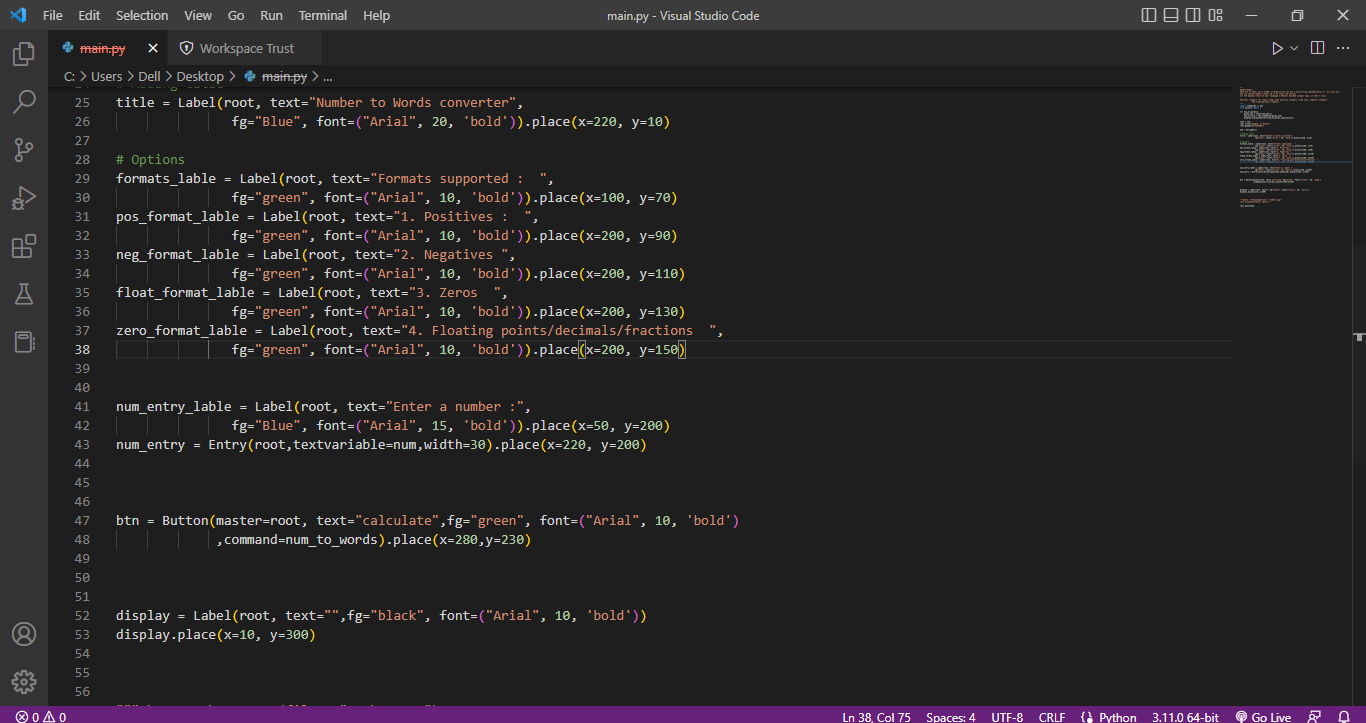
Task: Click Ln 38, Col 75 in status bar
Action: click(876, 716)
